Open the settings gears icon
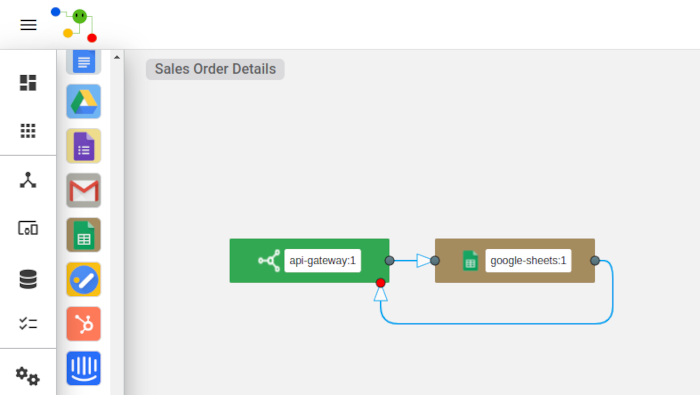Viewport: 700px width, 395px height. pyautogui.click(x=28, y=376)
